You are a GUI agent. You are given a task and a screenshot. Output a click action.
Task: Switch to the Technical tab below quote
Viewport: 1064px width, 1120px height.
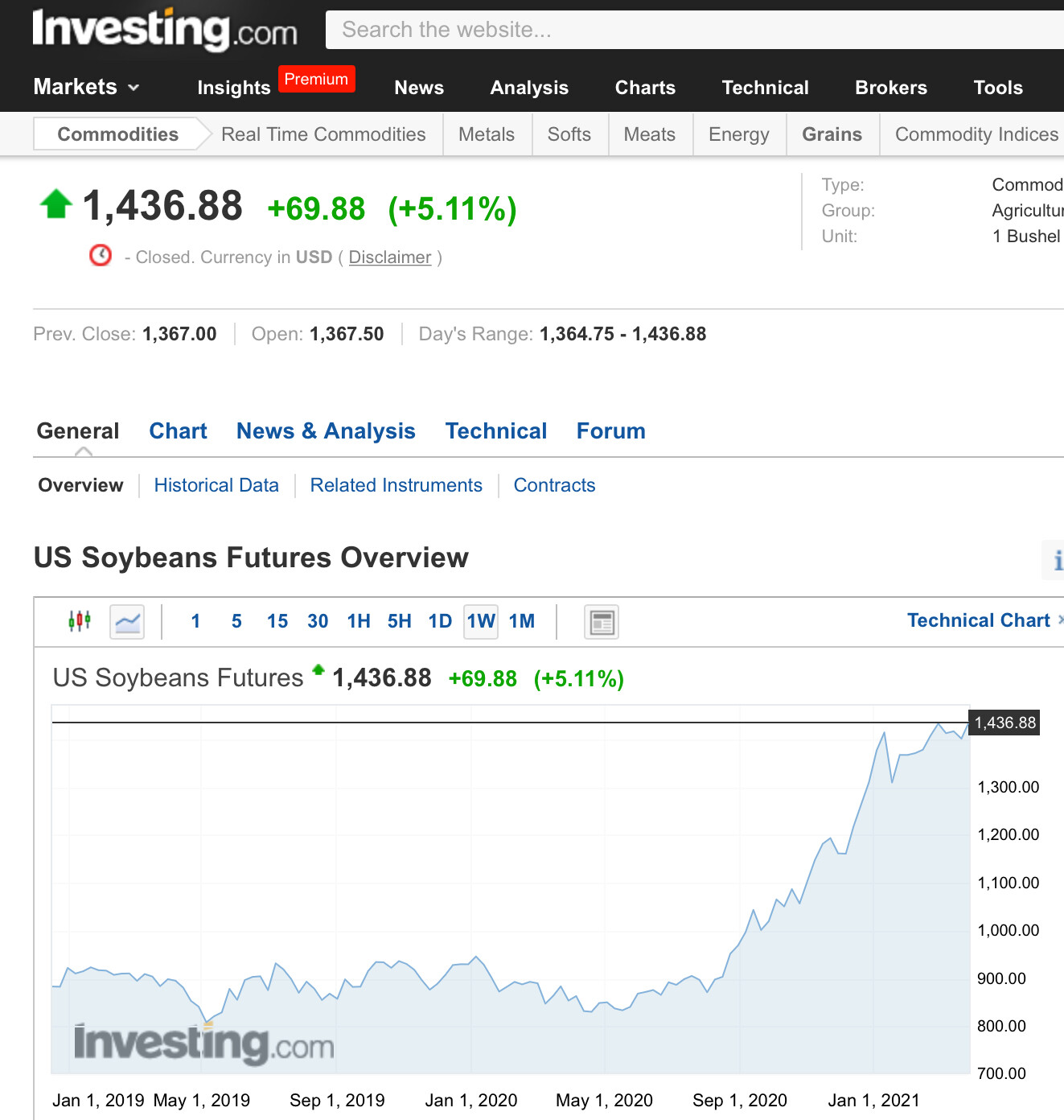point(496,431)
